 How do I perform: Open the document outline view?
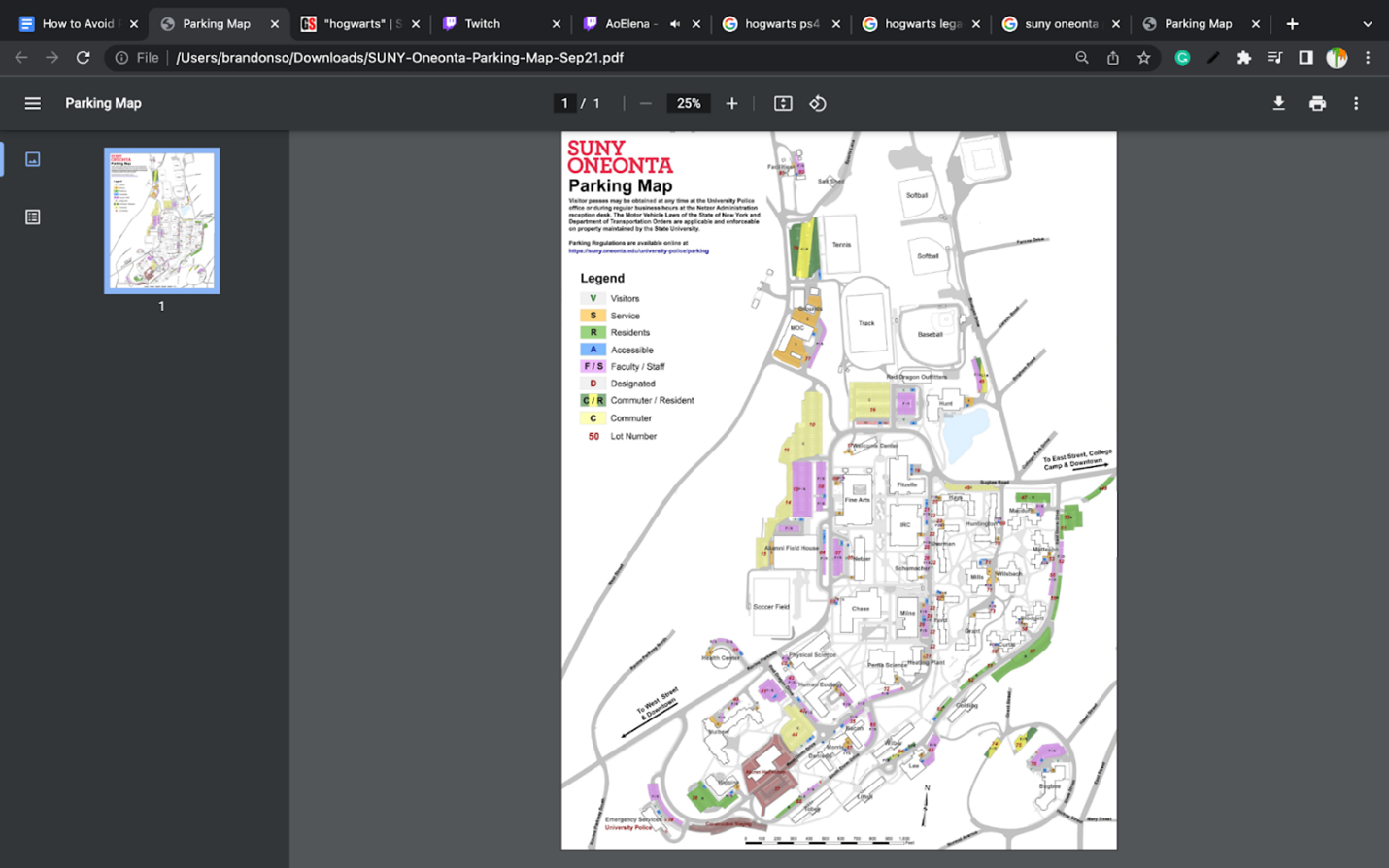pyautogui.click(x=32, y=217)
